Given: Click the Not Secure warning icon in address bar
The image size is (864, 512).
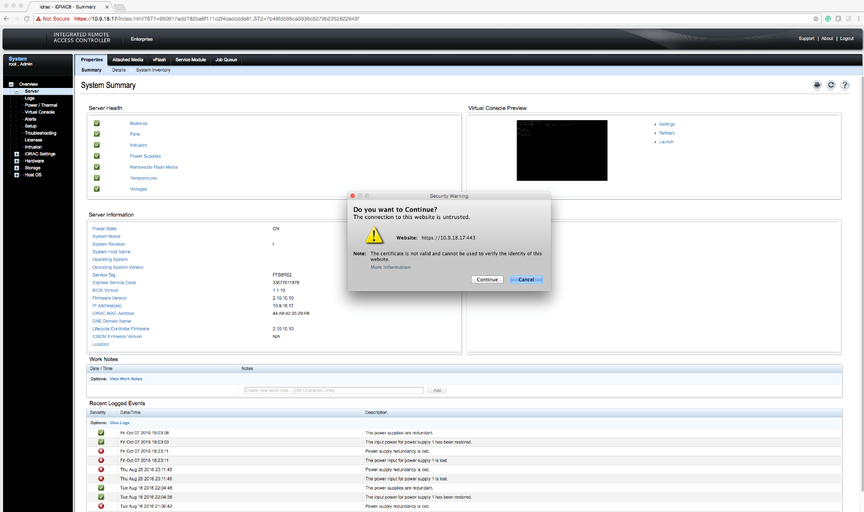Looking at the screenshot, I should point(37,18).
